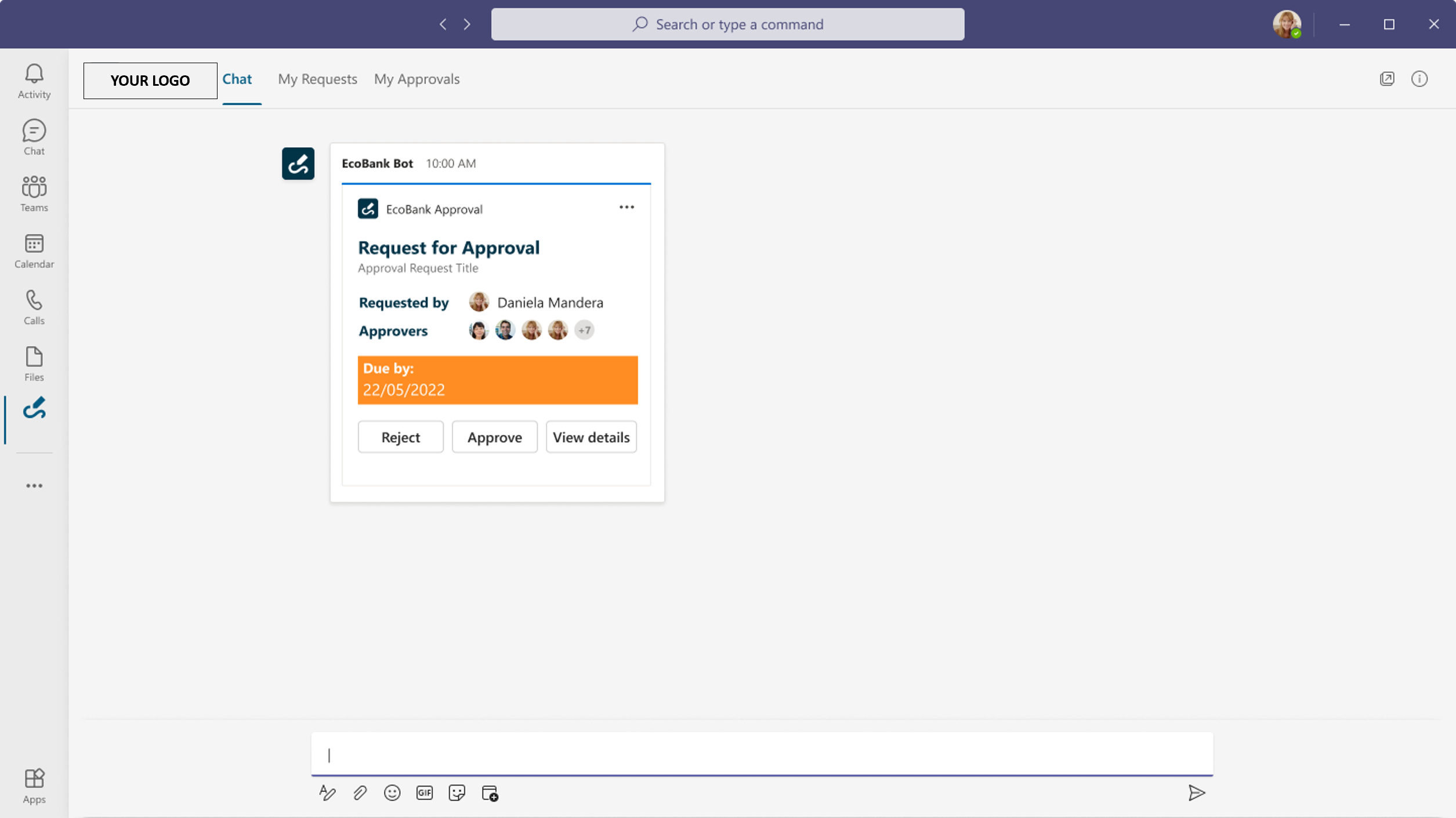Image resolution: width=1456 pixels, height=818 pixels.
Task: Open the Calendar icon in sidebar
Action: 34,250
